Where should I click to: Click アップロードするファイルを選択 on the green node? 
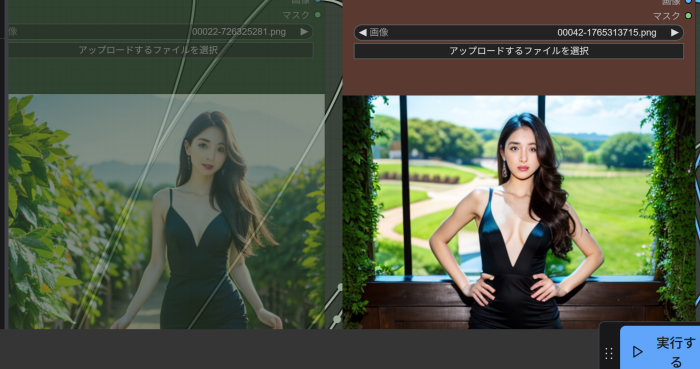(x=161, y=50)
